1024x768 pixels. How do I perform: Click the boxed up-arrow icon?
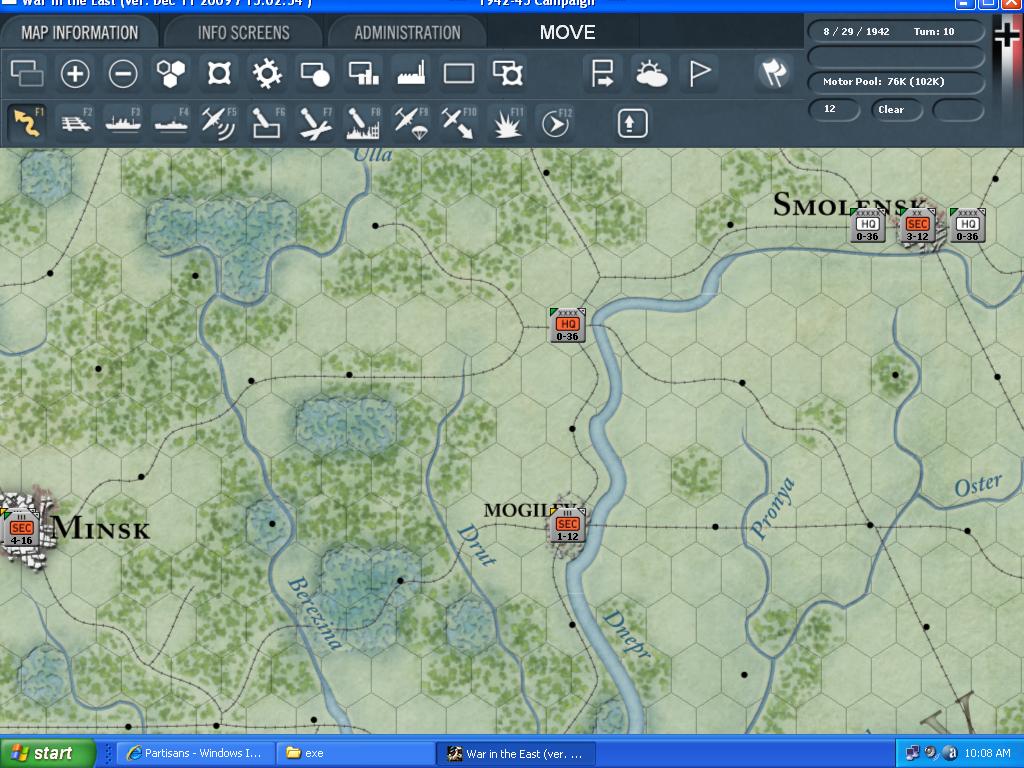[631, 123]
